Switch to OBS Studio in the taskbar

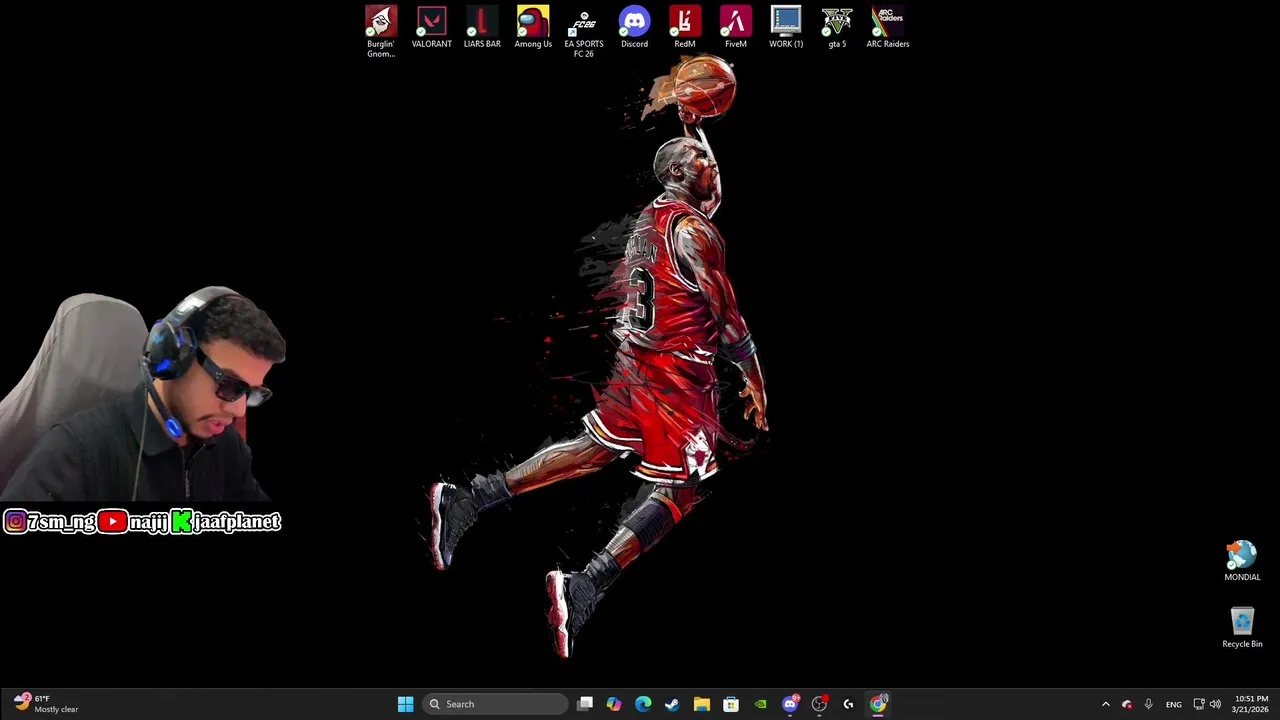(x=819, y=704)
